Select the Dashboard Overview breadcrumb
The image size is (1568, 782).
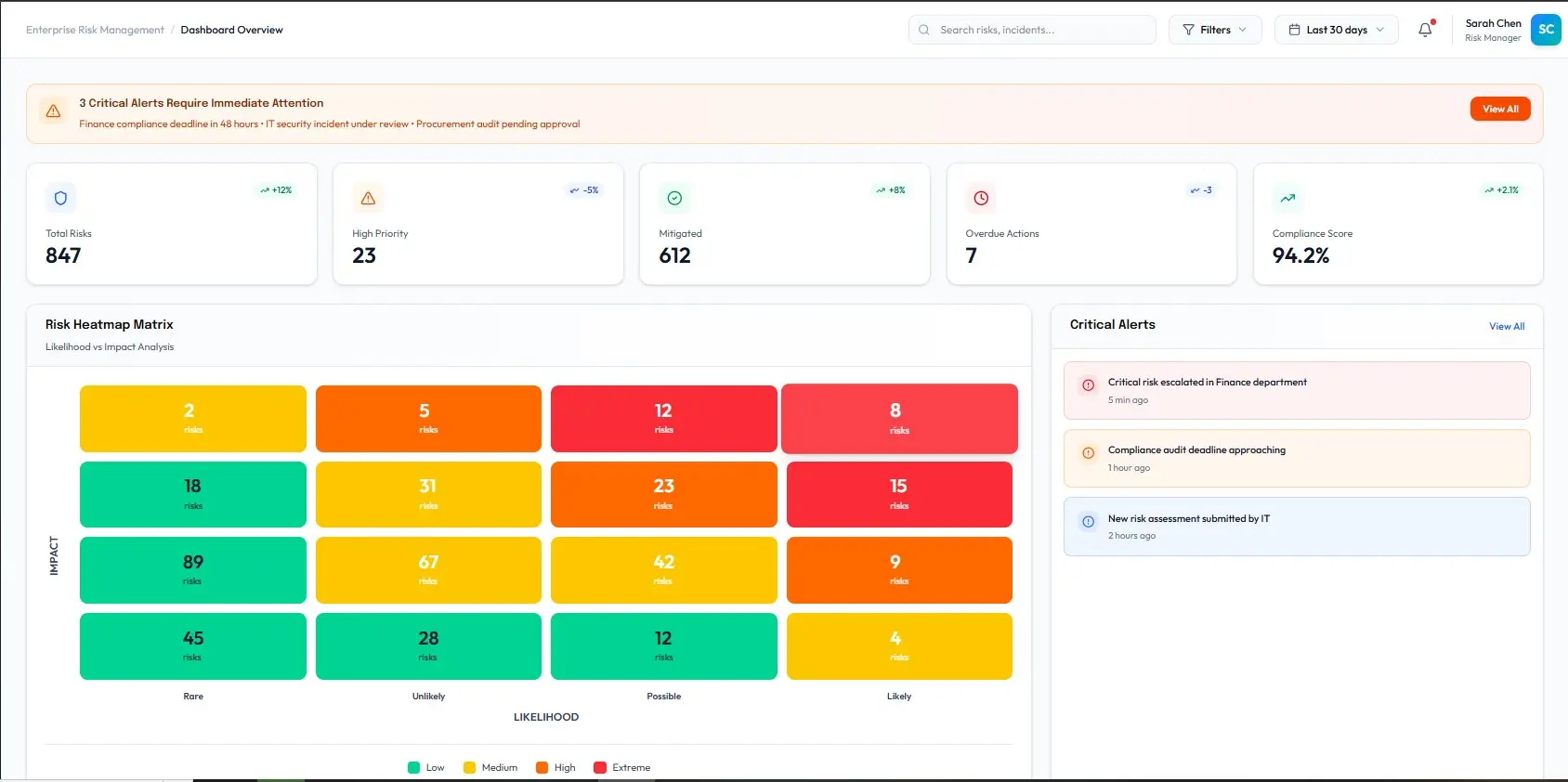pyautogui.click(x=231, y=30)
